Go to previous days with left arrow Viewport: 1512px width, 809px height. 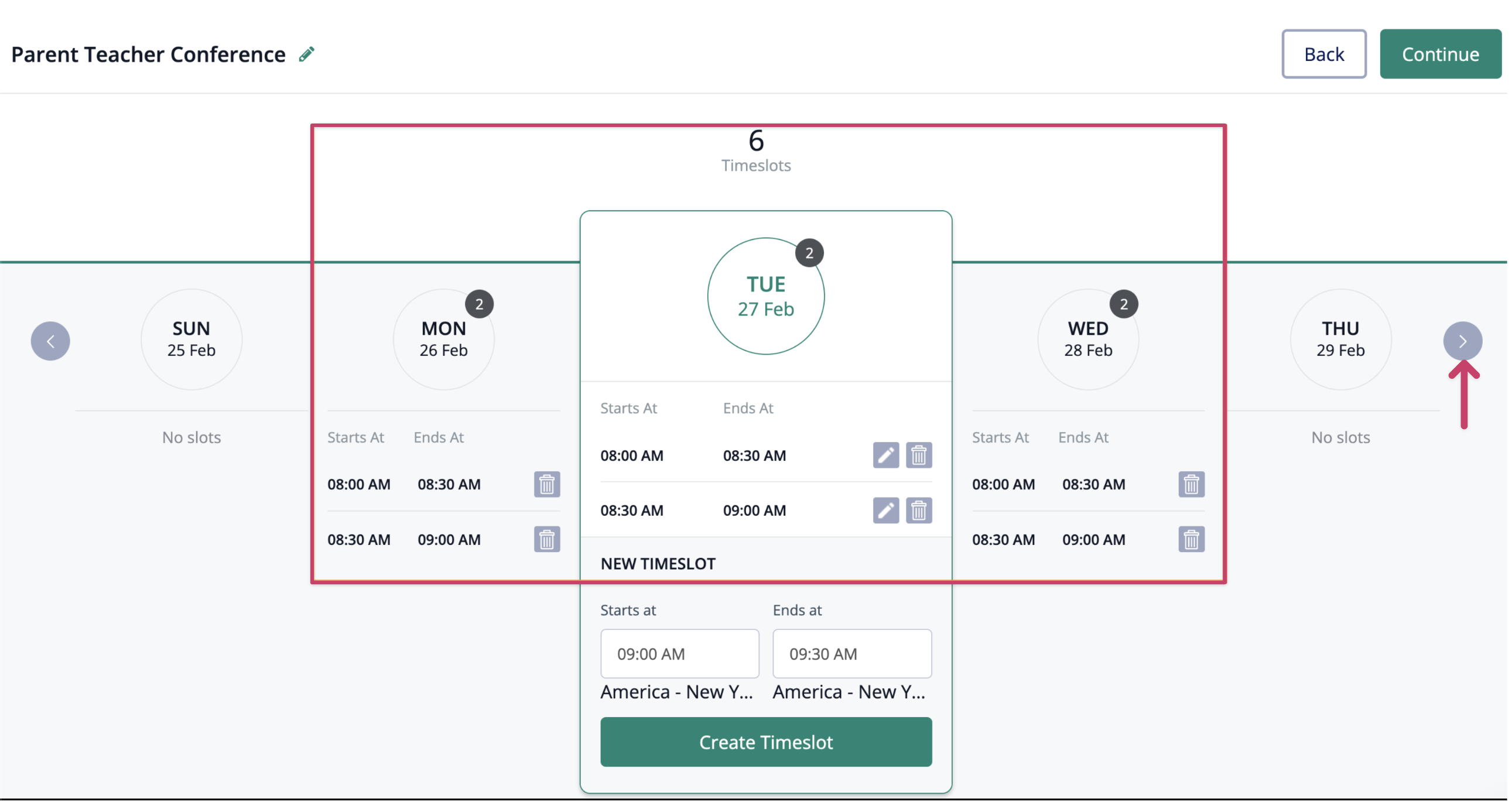pos(50,341)
